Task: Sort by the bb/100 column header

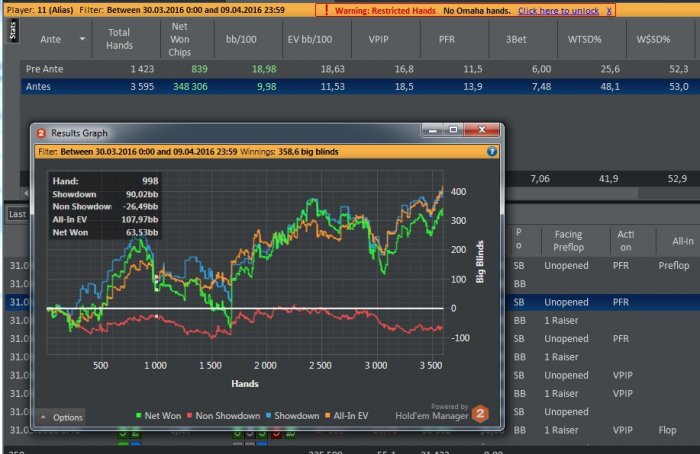Action: coord(241,39)
